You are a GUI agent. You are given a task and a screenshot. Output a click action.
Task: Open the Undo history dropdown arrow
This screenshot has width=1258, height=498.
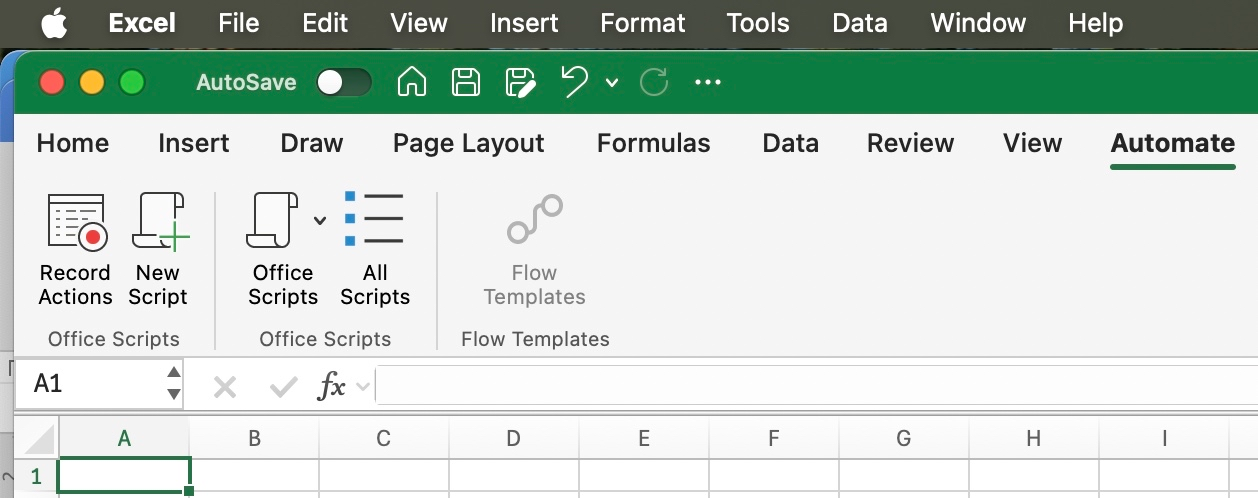(612, 83)
